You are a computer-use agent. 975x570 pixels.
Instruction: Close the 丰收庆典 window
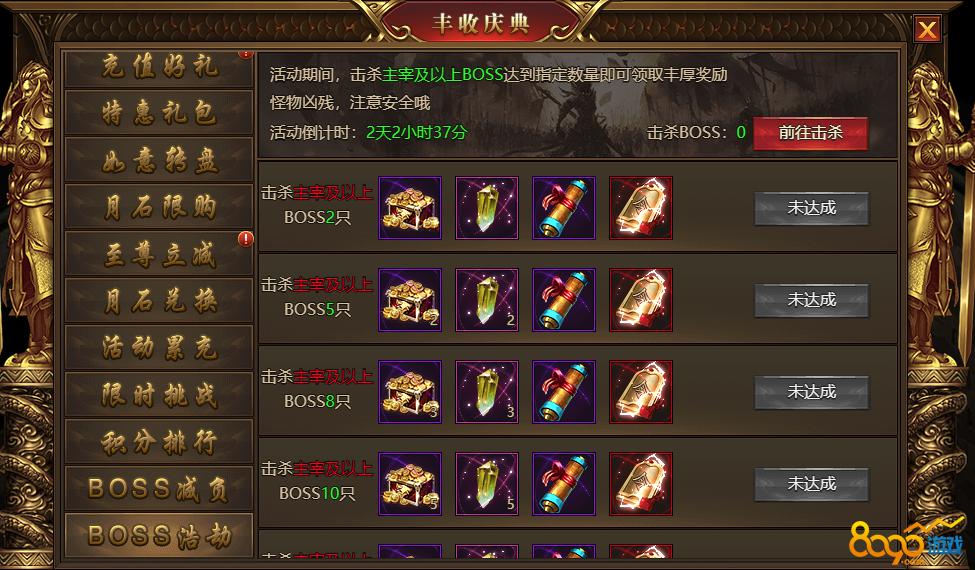point(927,29)
